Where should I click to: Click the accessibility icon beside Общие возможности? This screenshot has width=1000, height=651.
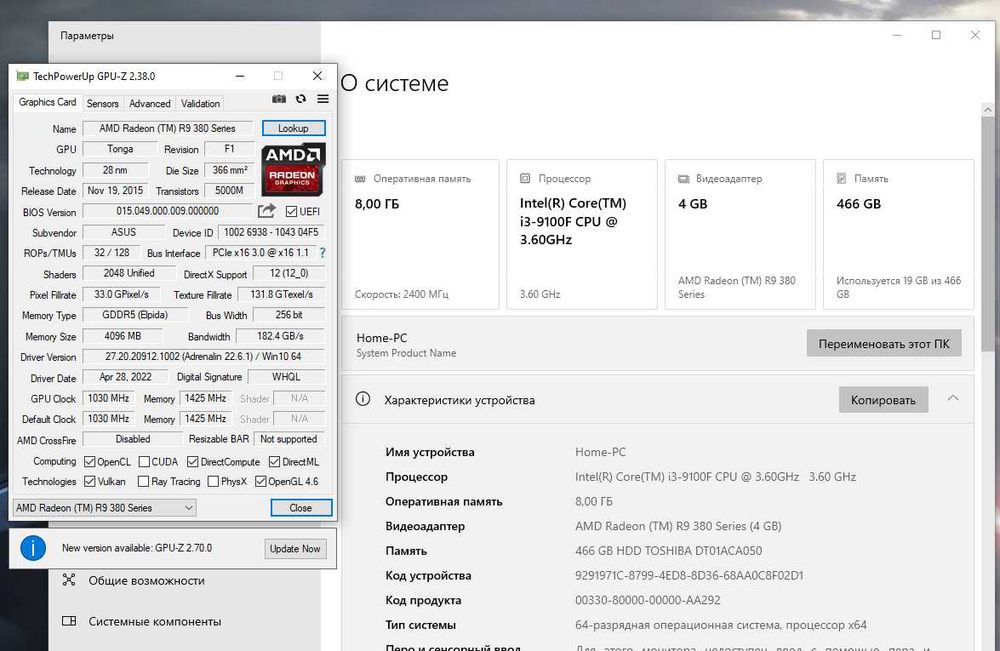pos(69,580)
